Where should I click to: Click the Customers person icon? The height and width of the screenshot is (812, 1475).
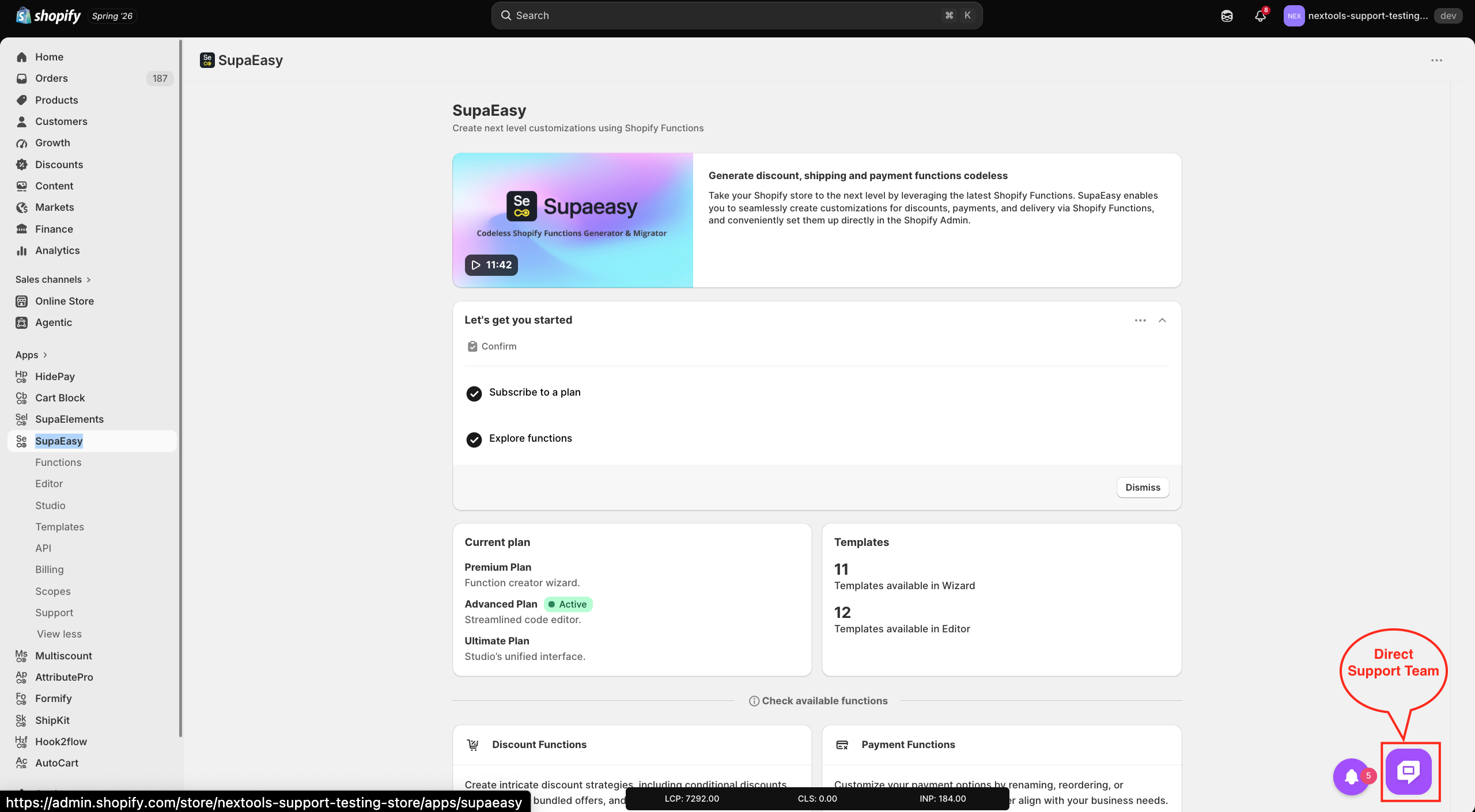[x=22, y=122]
